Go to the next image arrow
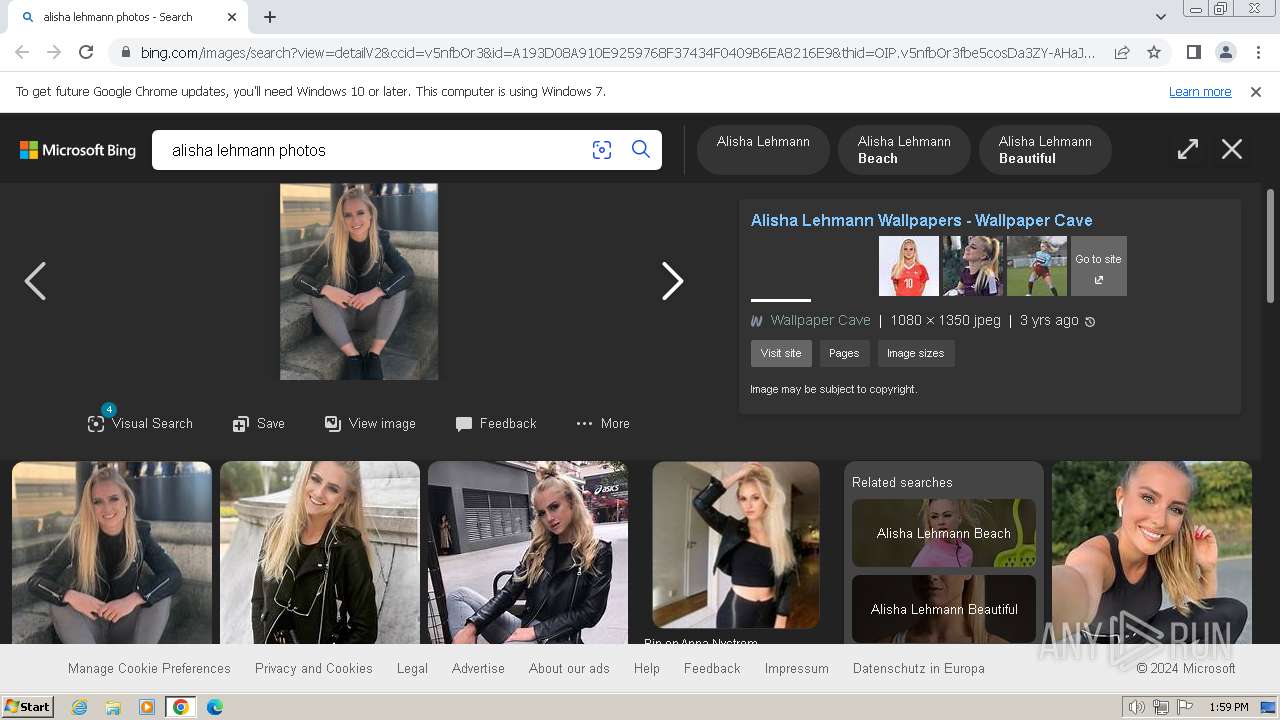The image size is (1280, 720). (673, 281)
